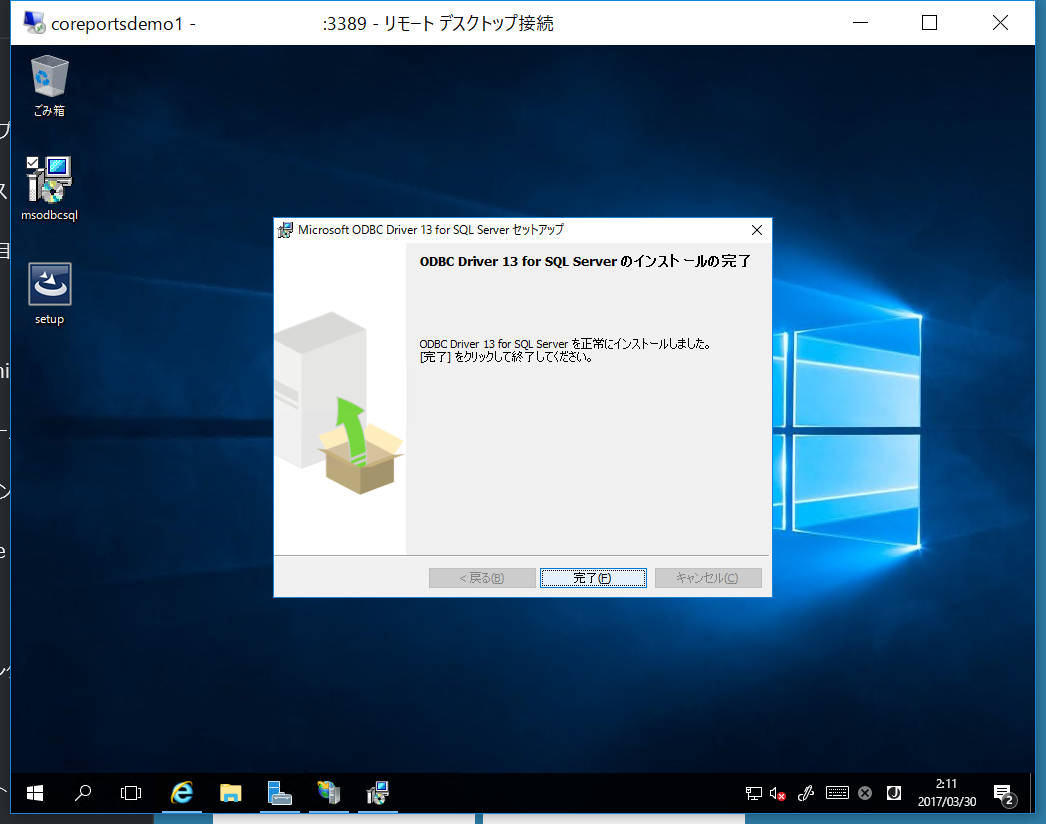Open the Action Center notifications icon
The height and width of the screenshot is (824, 1046).
click(x=1004, y=794)
